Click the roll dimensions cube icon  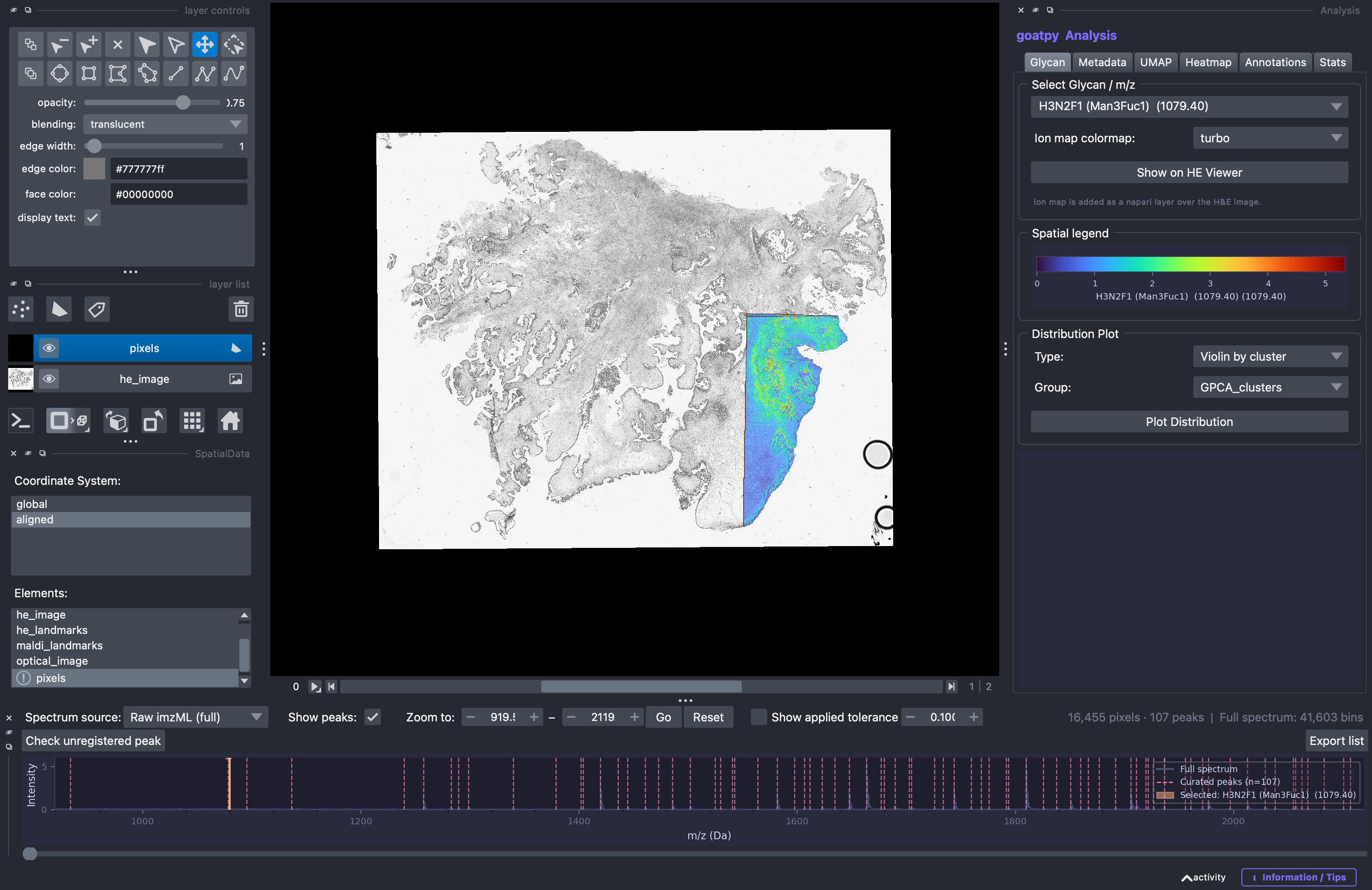(x=117, y=421)
